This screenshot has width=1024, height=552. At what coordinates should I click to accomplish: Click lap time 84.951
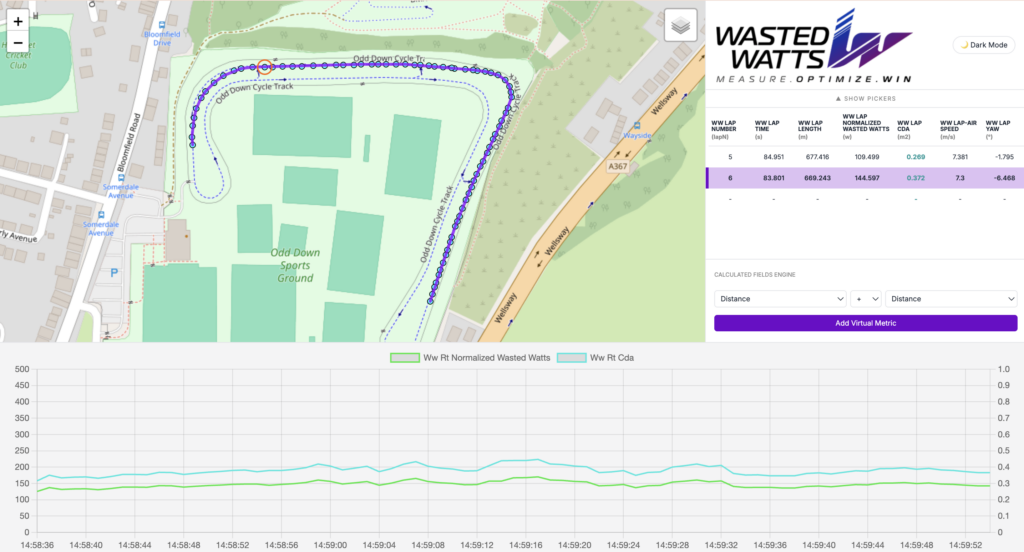pos(773,157)
